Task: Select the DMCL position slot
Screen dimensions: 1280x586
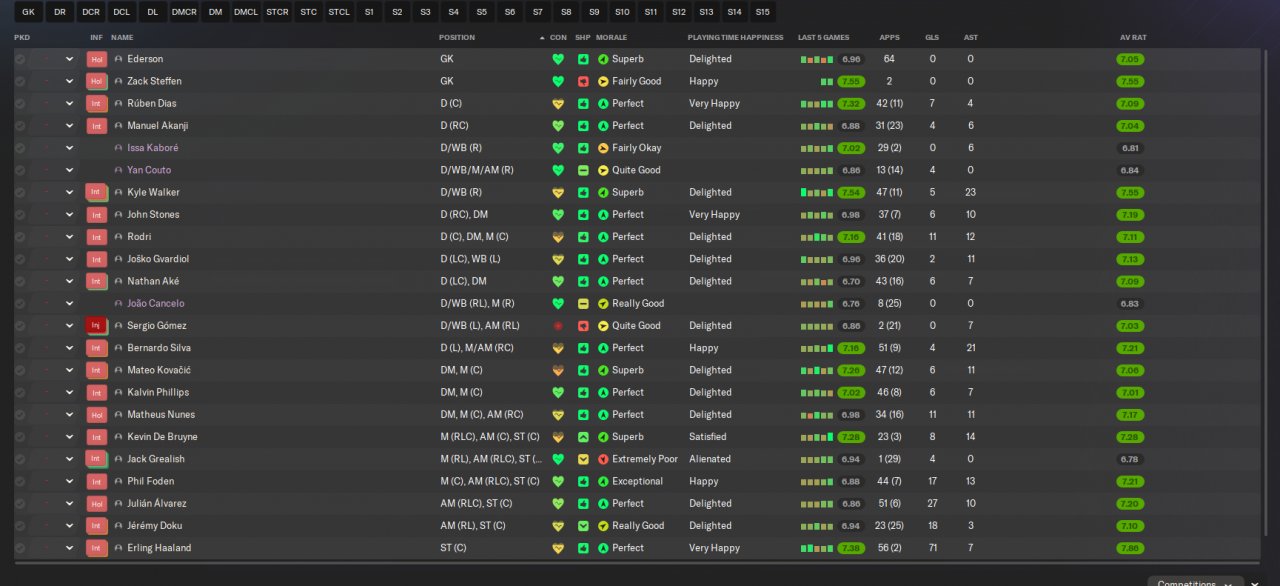Action: pos(245,12)
